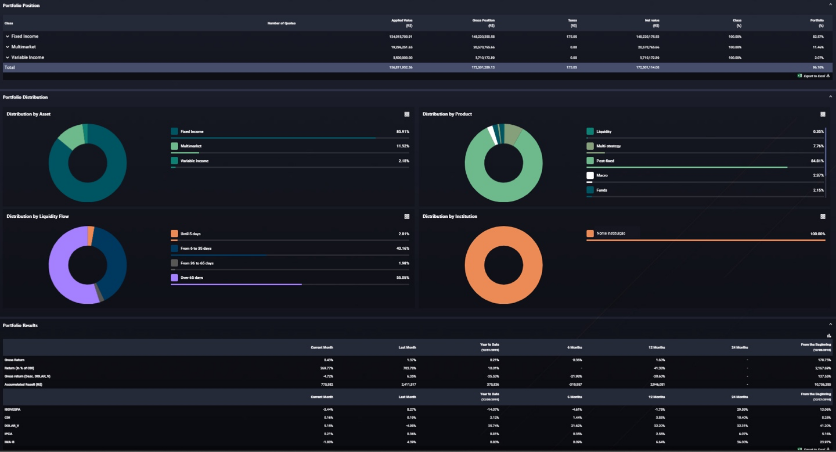Click the From the Beginning header in upper results table
836x452 pixels.
pos(816,347)
